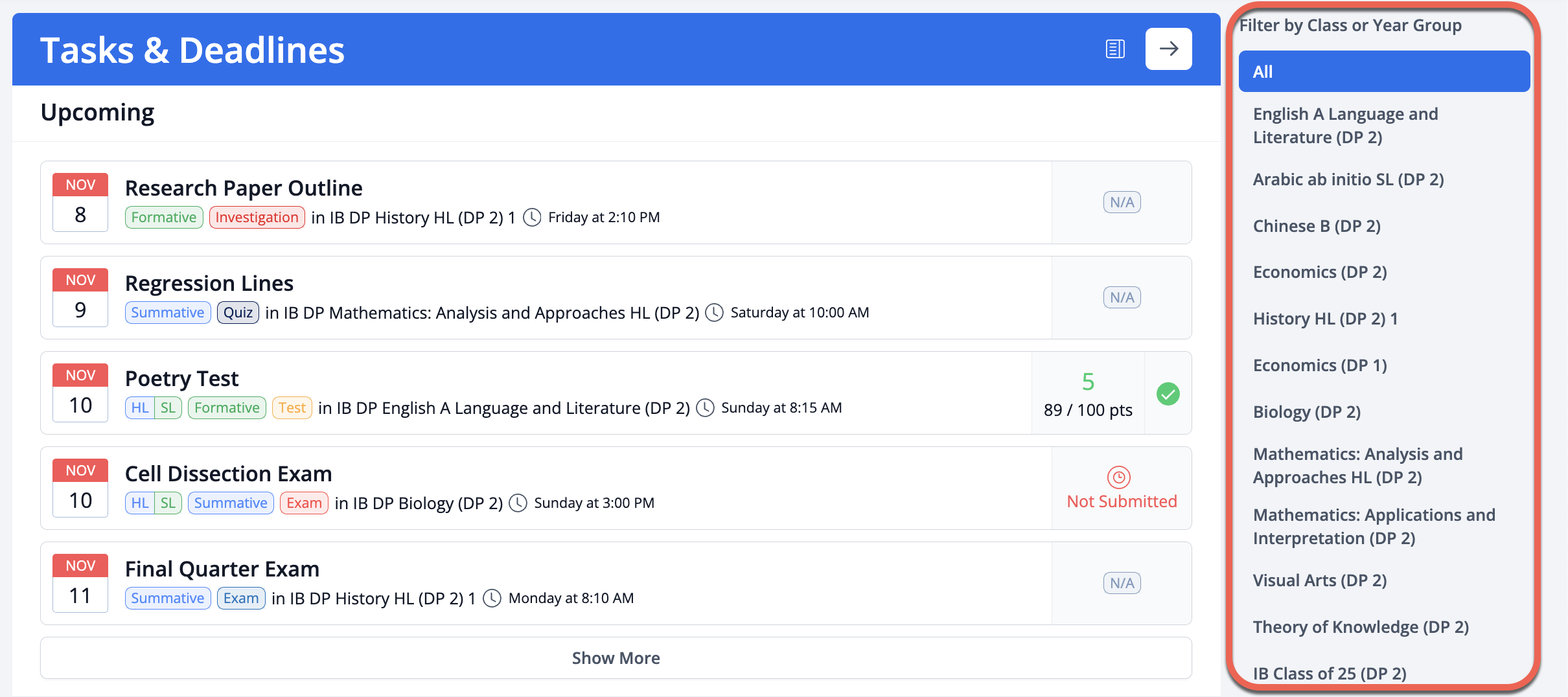The width and height of the screenshot is (1568, 697).
Task: Filter by Biology (DP 2)
Action: 1306,412
